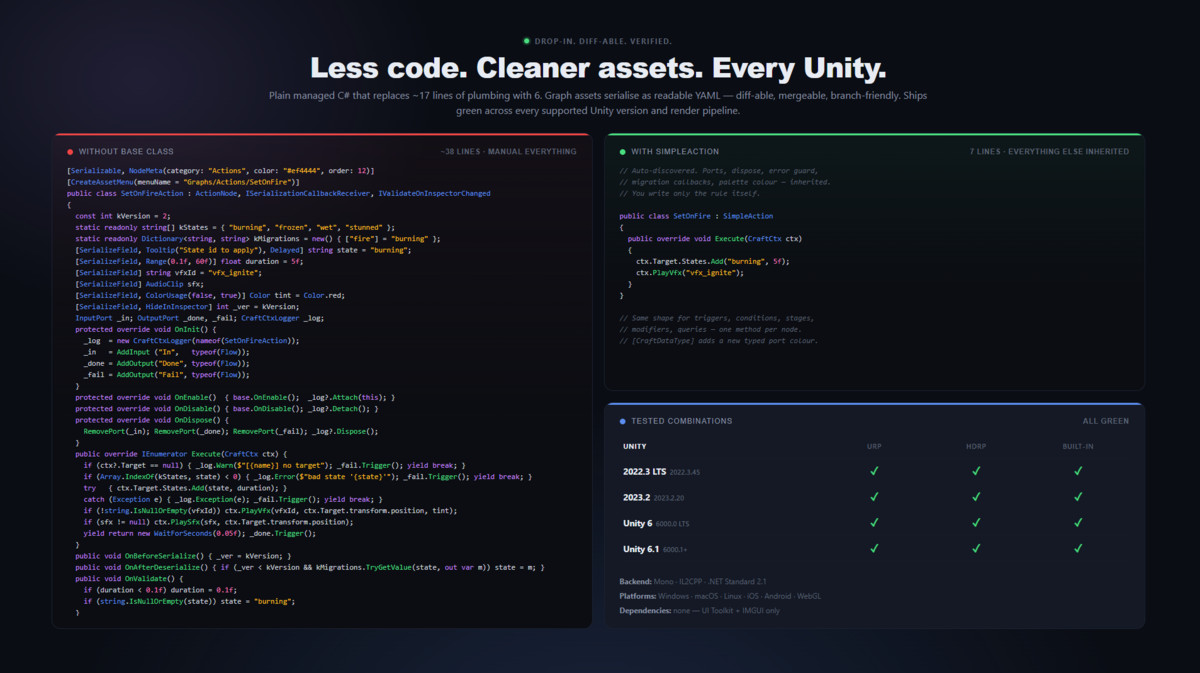
Task: Click the '2022.3.45' patch number
Action: pos(685,471)
